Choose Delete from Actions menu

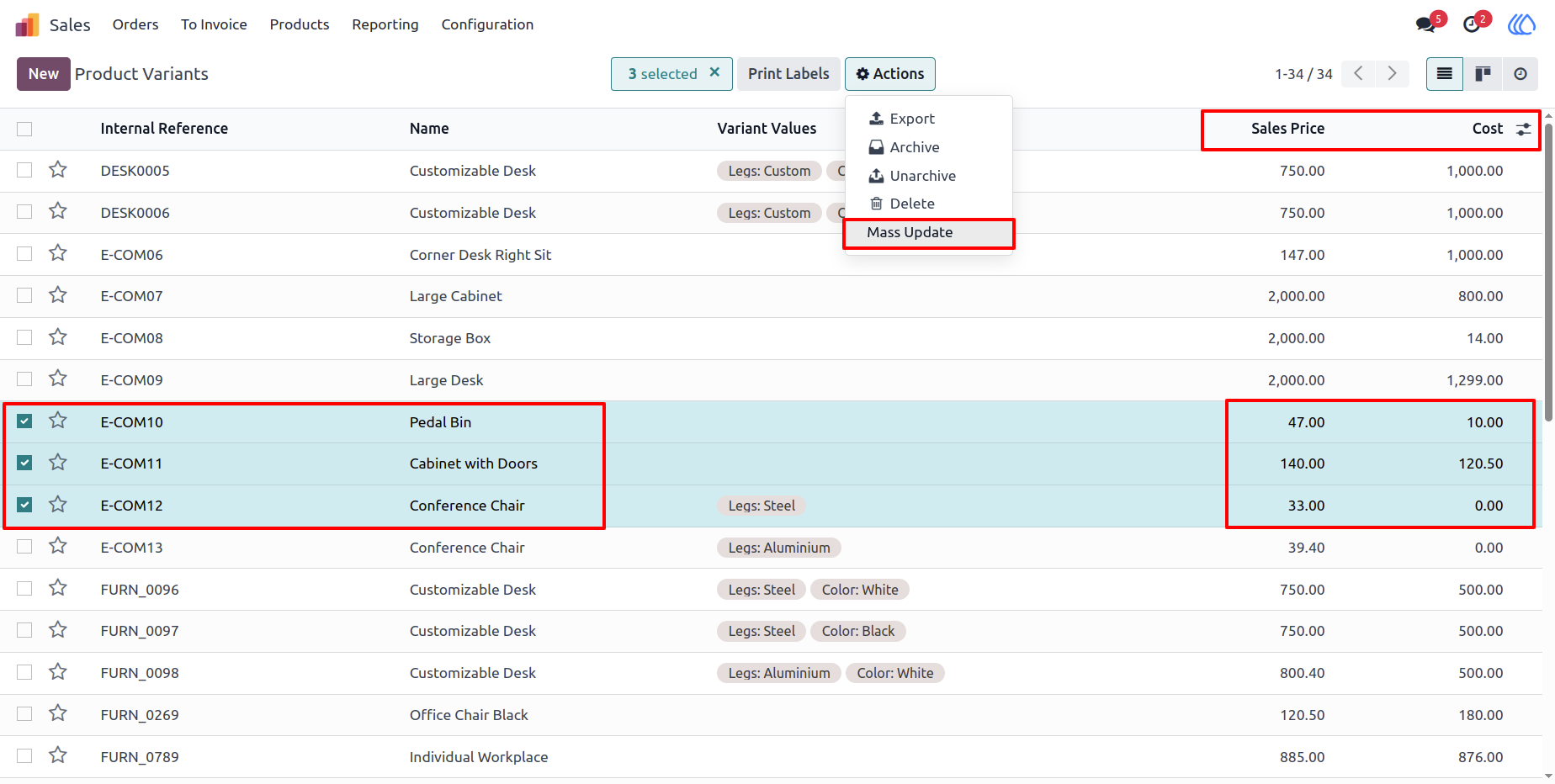click(929, 204)
